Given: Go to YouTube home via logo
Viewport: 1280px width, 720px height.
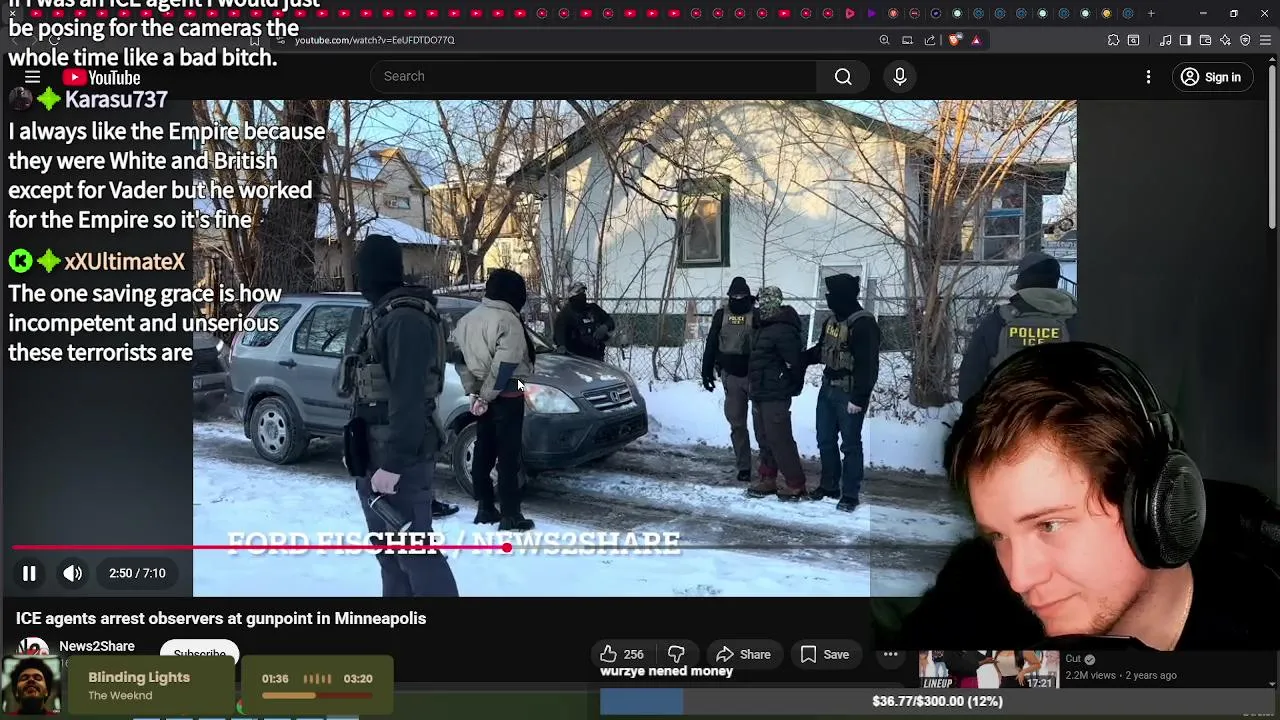Looking at the screenshot, I should 101,78.
